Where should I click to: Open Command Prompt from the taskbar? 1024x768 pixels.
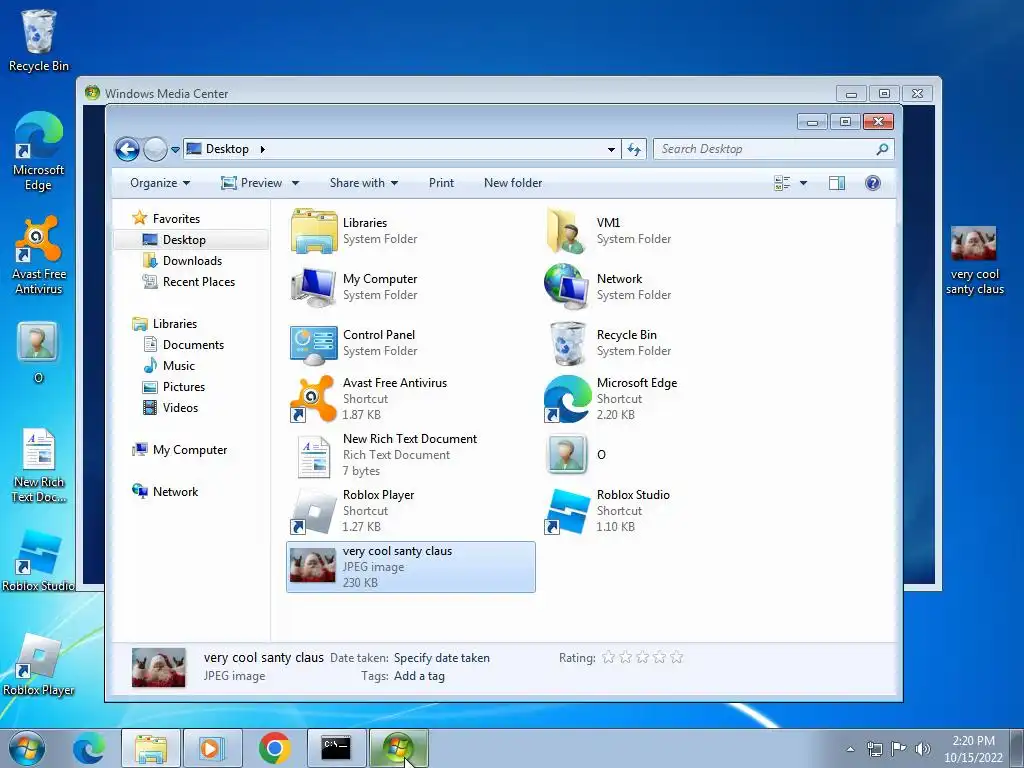point(336,748)
